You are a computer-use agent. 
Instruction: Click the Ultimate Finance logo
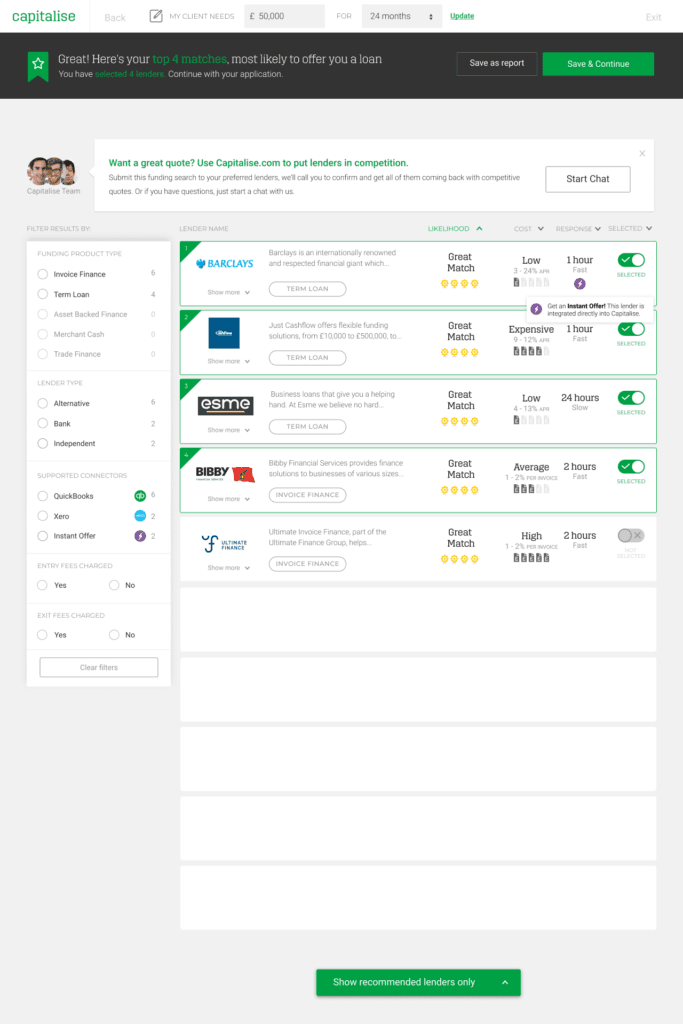[x=224, y=543]
